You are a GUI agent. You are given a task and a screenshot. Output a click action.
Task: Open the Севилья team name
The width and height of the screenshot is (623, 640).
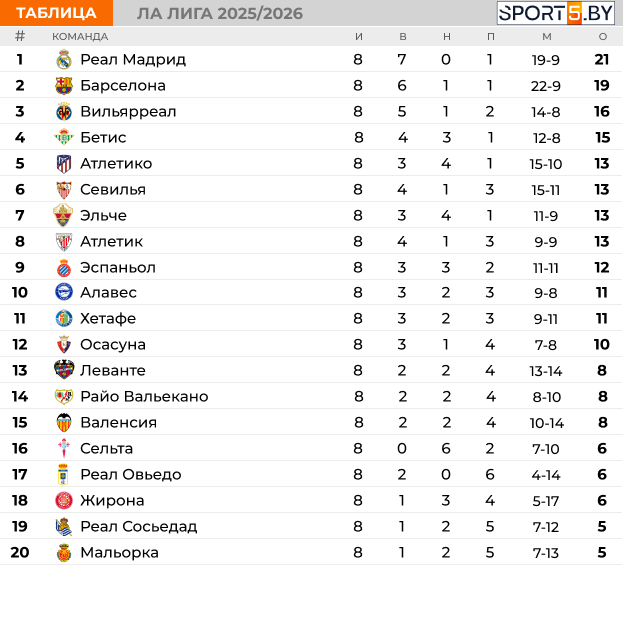pyautogui.click(x=113, y=190)
